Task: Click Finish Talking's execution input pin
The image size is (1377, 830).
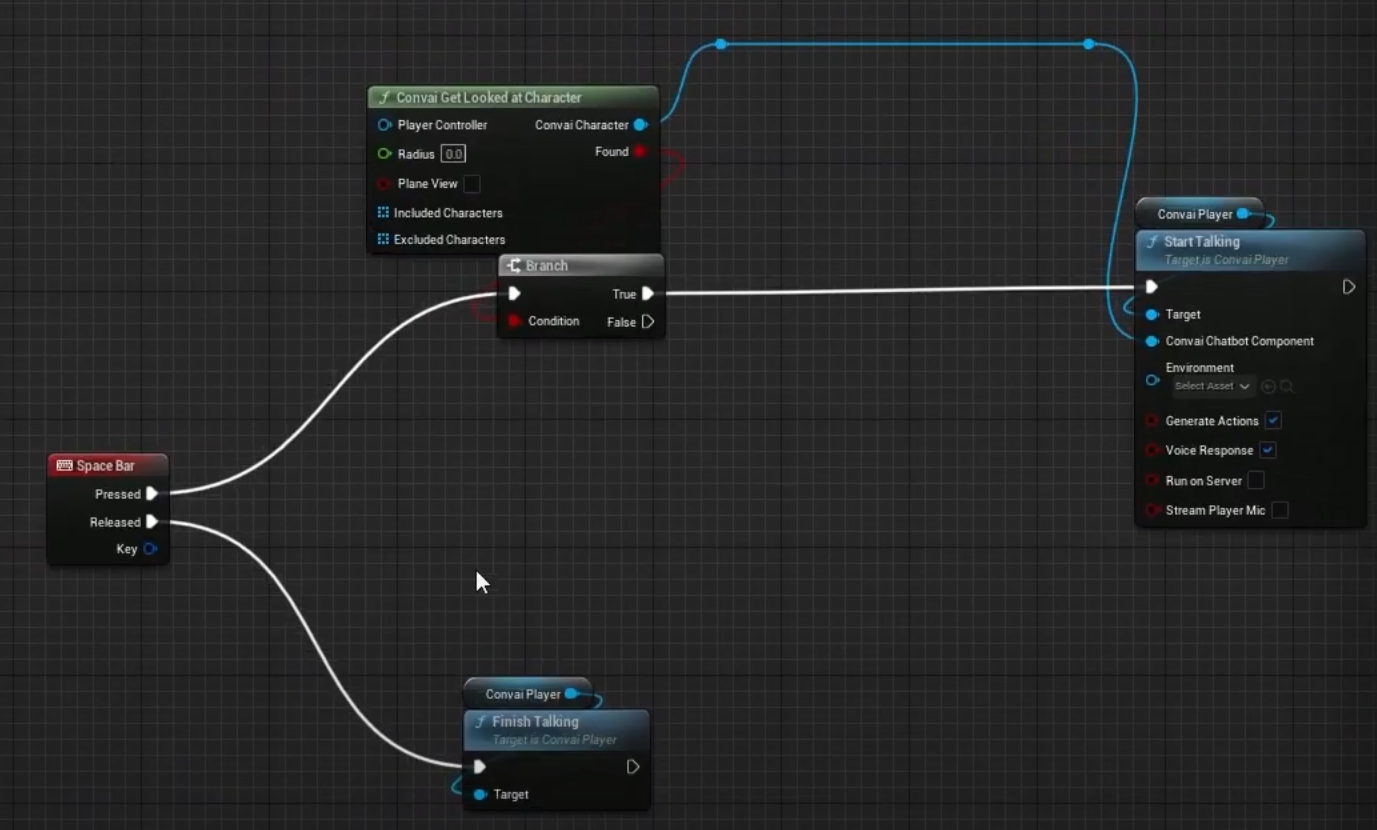Action: click(480, 767)
